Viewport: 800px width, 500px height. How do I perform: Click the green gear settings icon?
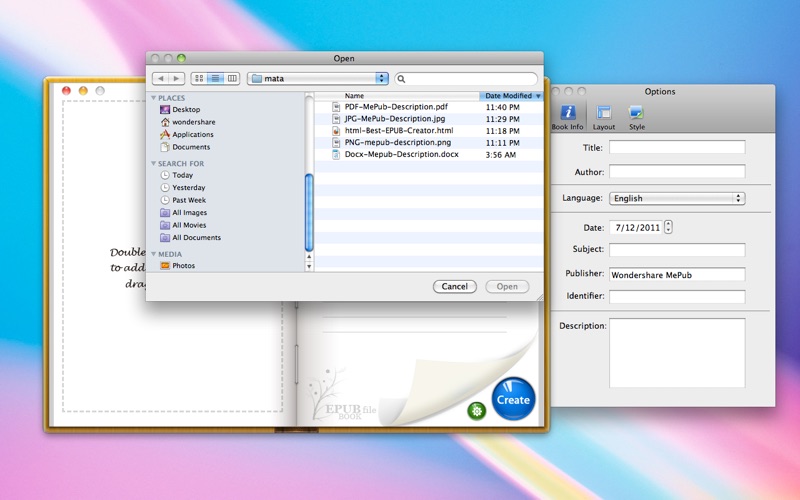pos(477,411)
